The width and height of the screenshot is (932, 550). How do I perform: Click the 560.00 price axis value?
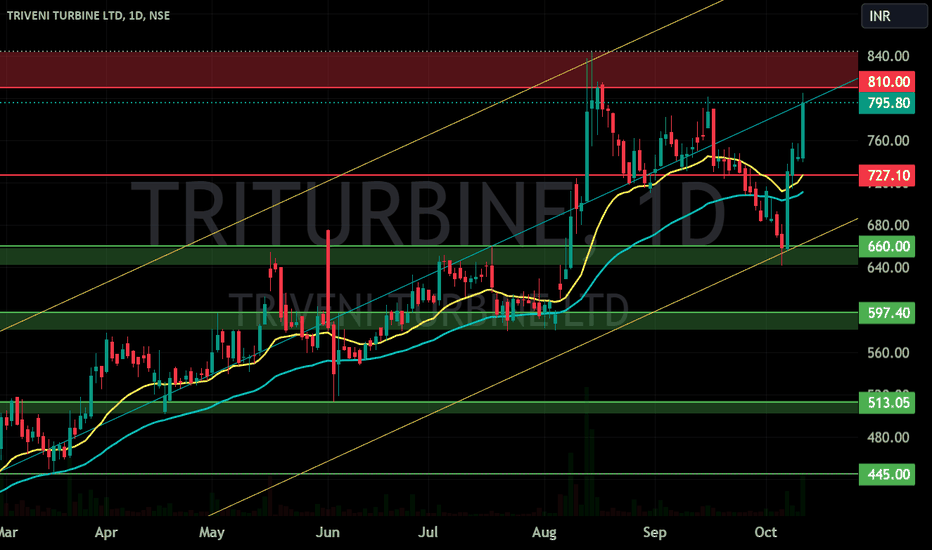(888, 353)
